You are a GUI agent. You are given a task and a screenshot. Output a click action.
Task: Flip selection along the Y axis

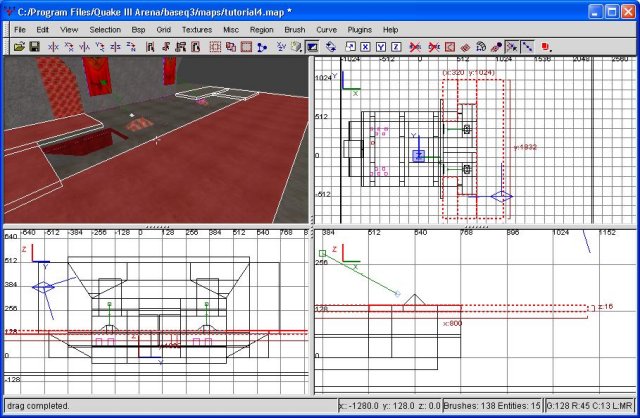click(x=84, y=47)
